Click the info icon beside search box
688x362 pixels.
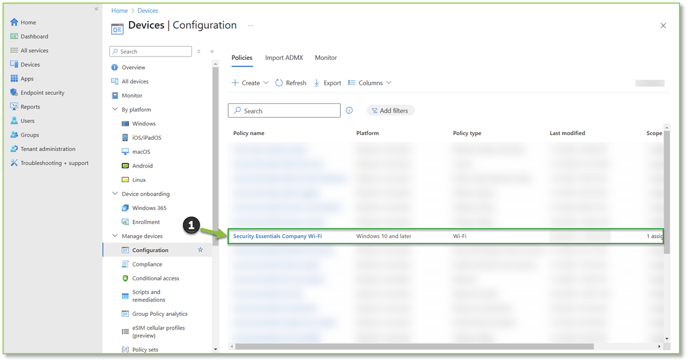click(x=349, y=111)
